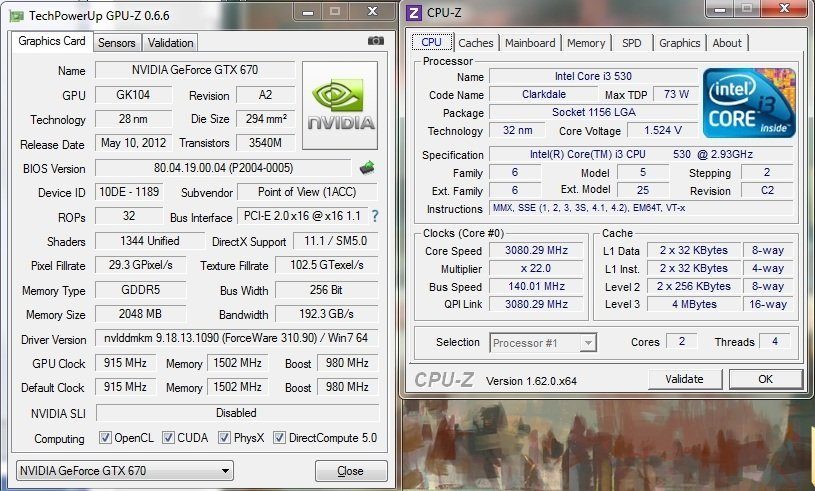815x491 pixels.
Task: Click the Subvendor value Point of View (1ACC)
Action: pos(307,192)
